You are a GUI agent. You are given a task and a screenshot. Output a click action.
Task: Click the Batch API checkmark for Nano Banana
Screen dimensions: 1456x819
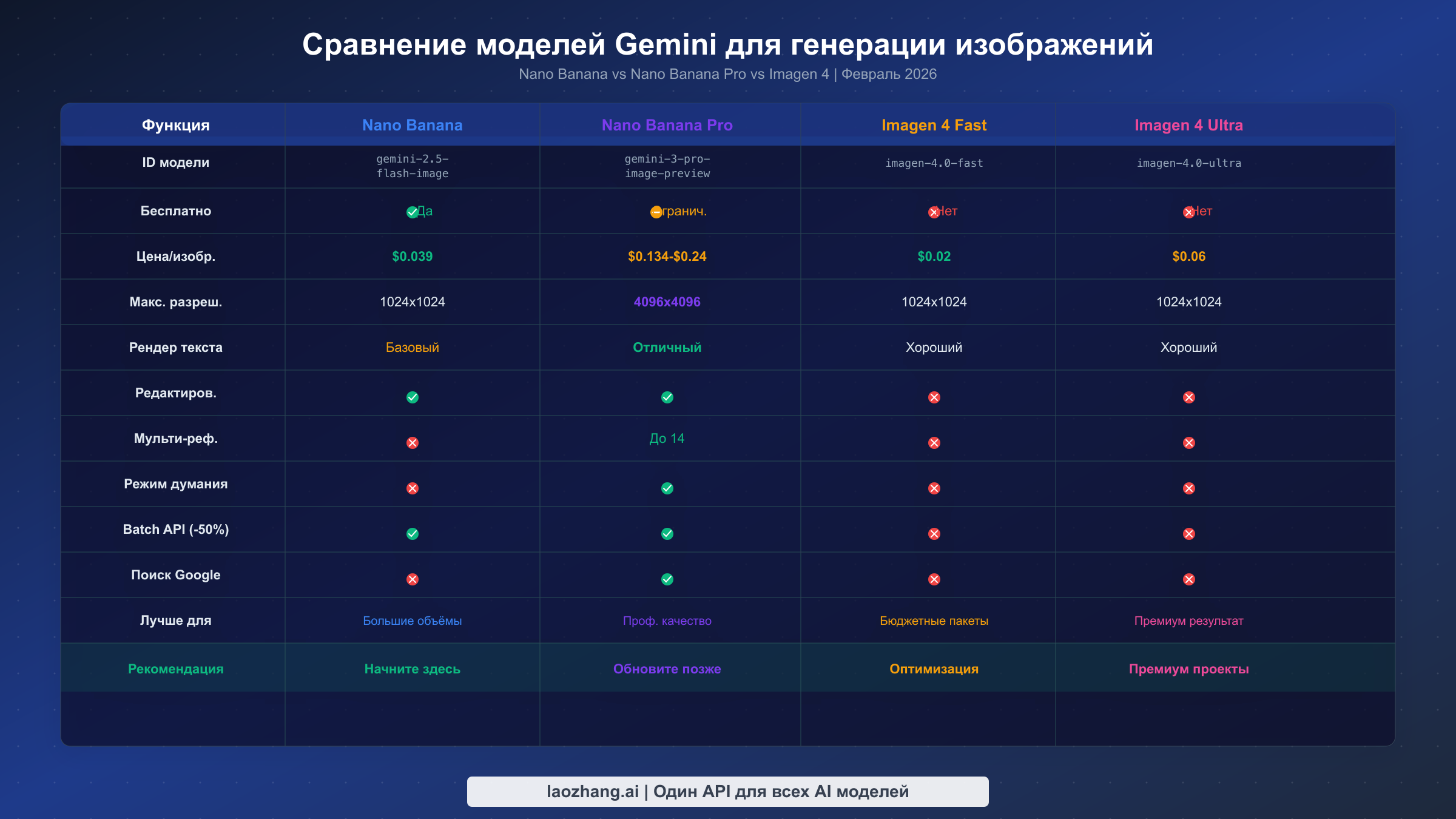413,533
